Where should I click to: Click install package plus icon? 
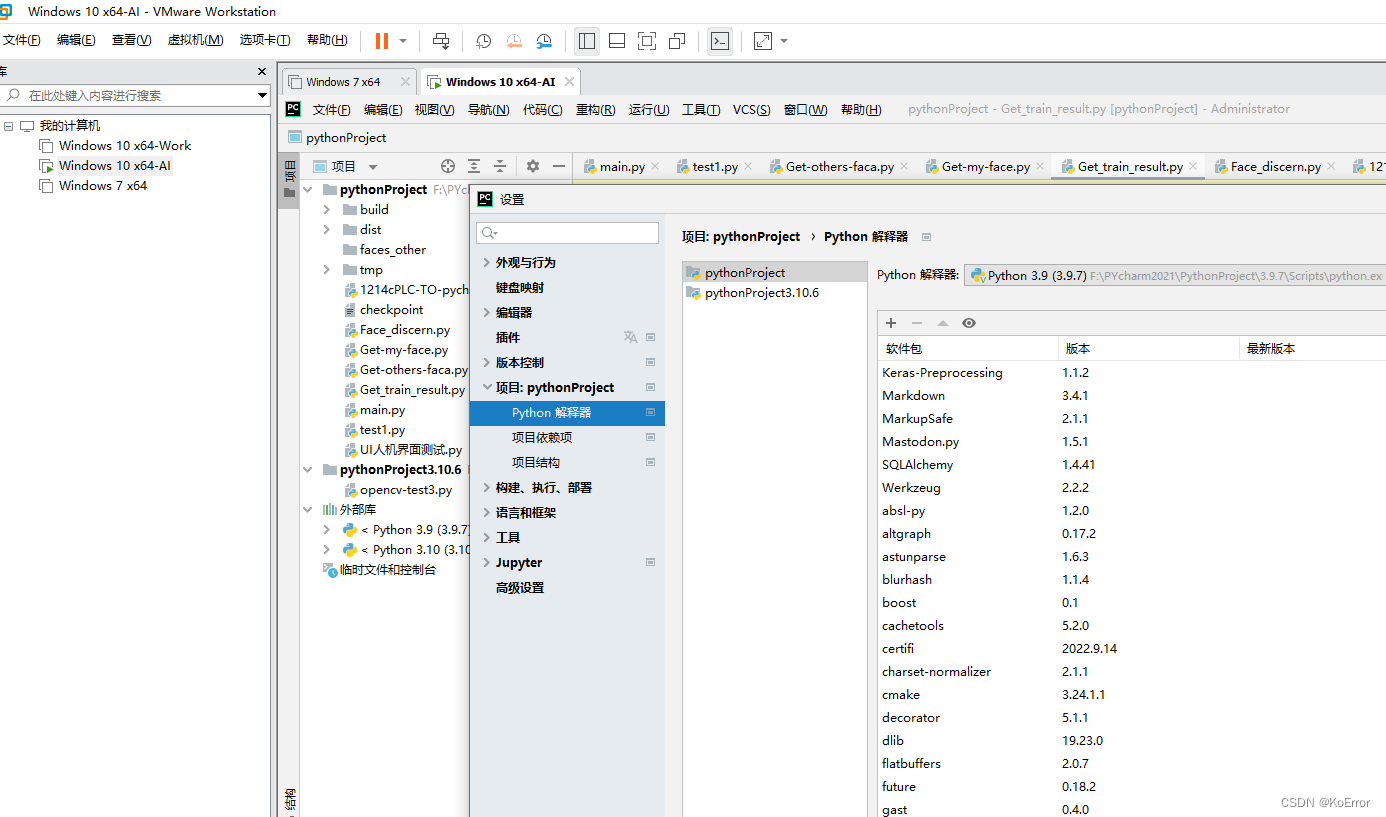[891, 323]
